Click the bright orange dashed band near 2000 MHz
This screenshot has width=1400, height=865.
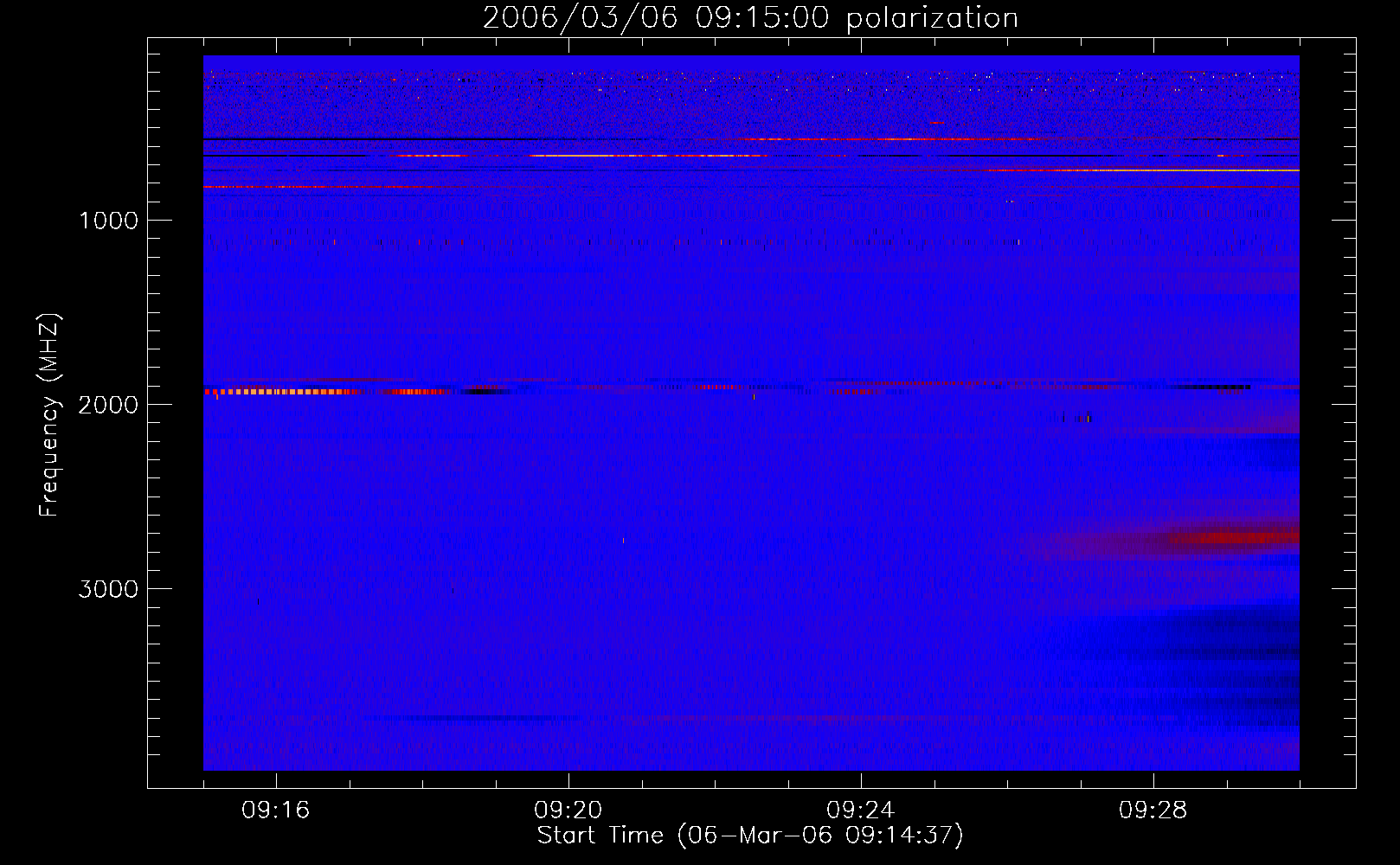[284, 392]
